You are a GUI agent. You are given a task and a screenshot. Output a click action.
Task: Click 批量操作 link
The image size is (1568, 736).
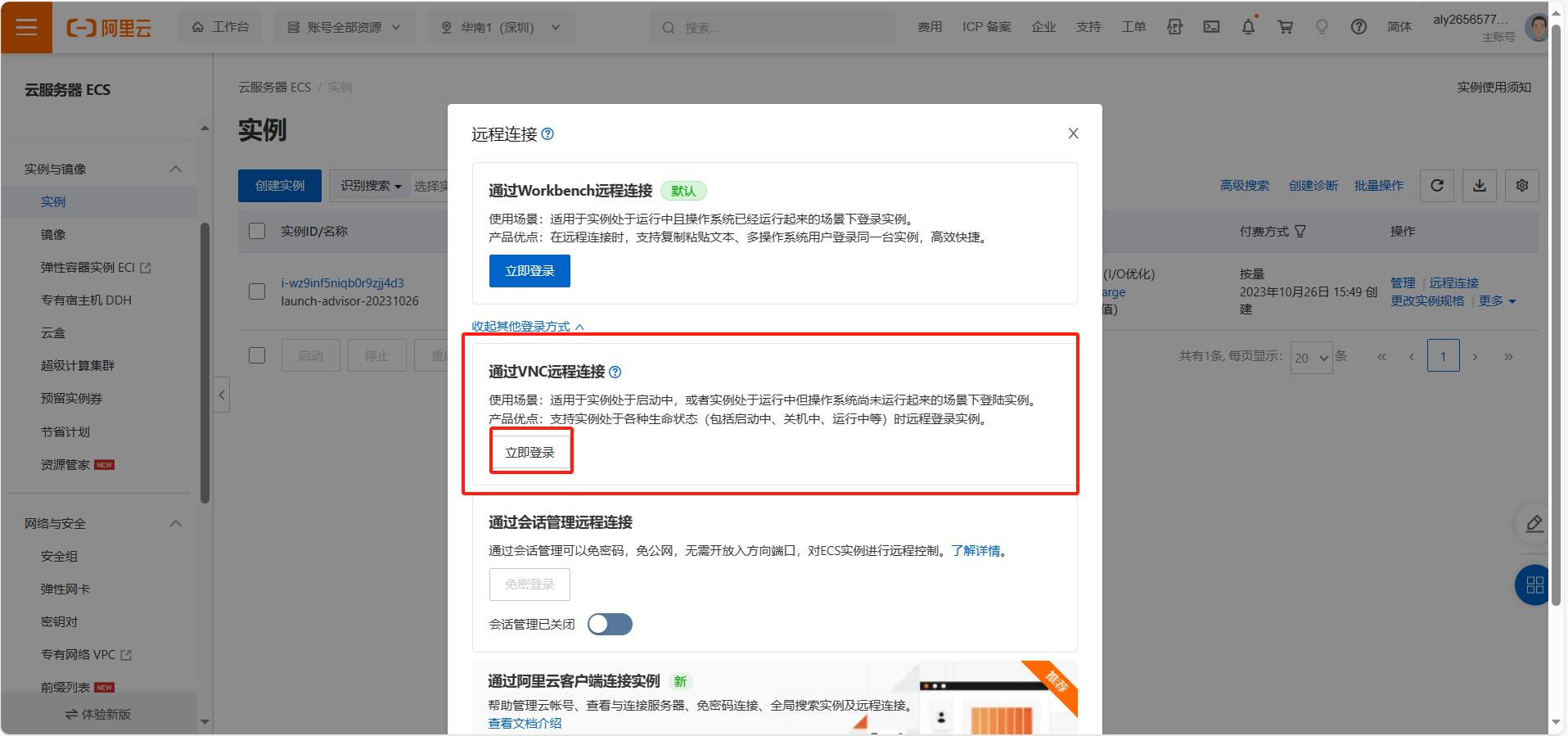pos(1379,186)
